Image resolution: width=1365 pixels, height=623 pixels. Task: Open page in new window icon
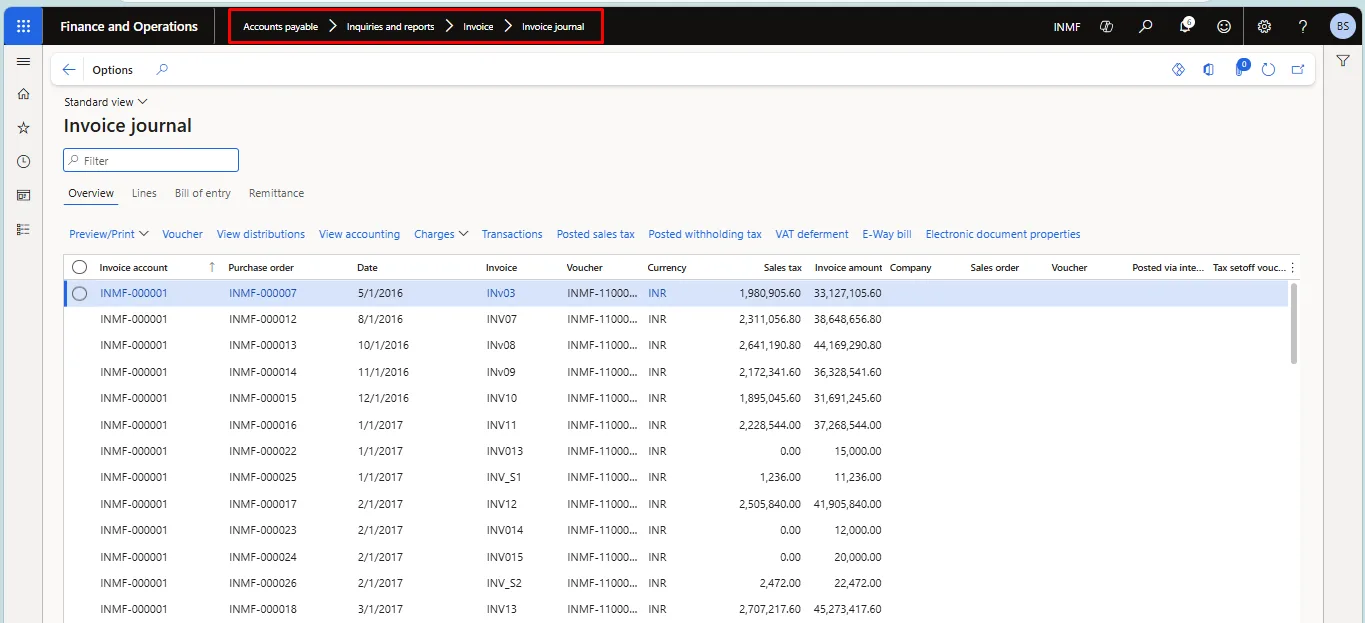click(1298, 70)
